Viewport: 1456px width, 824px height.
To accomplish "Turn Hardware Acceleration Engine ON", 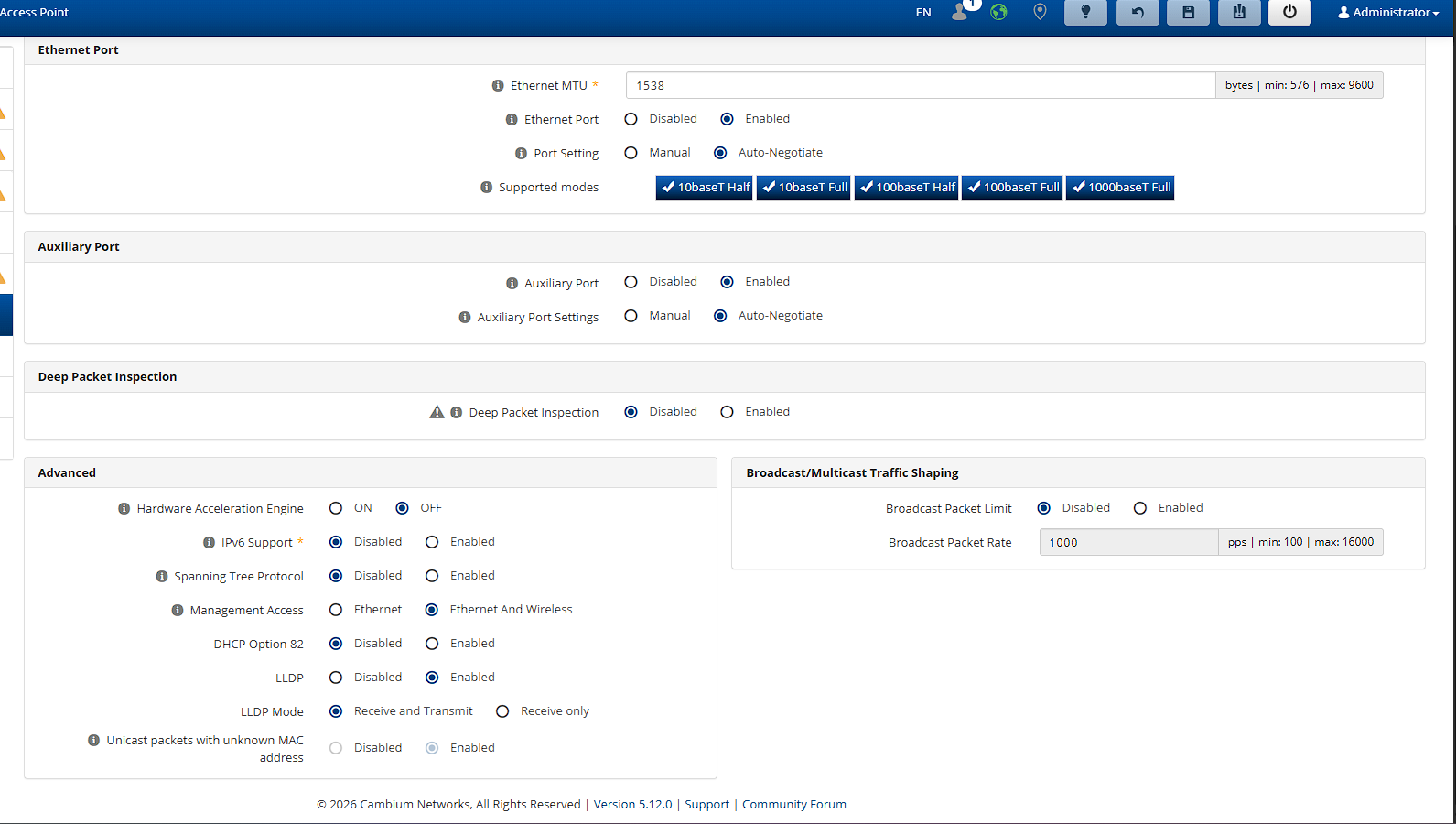I will [x=336, y=508].
